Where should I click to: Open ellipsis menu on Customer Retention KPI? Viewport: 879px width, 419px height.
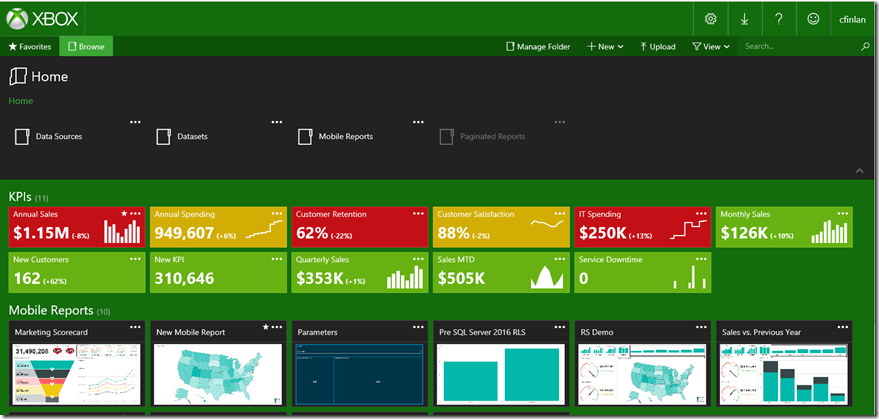click(418, 214)
